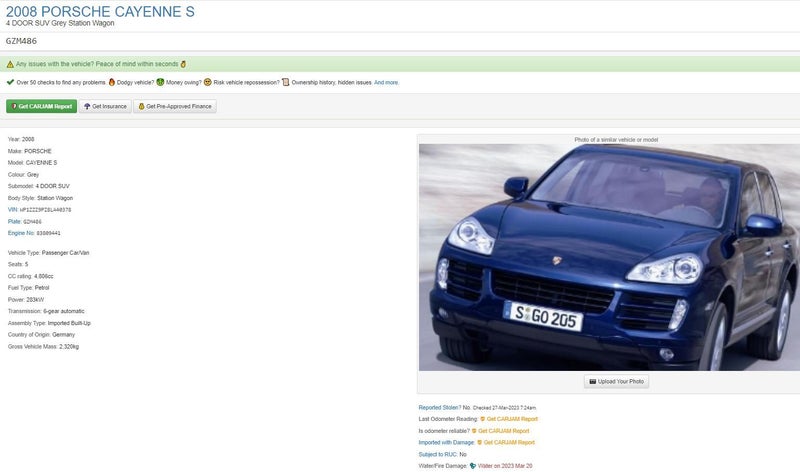
Task: Click the money bag icon in the green banner
Action: click(x=183, y=64)
